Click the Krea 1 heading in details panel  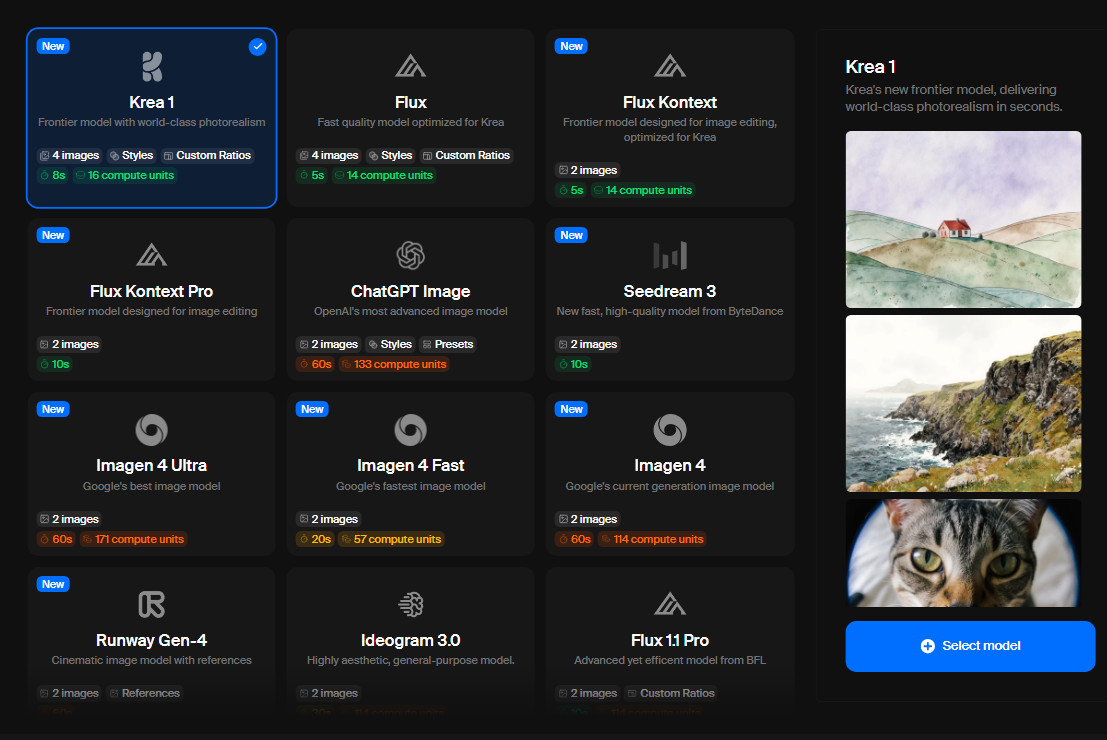(x=870, y=67)
